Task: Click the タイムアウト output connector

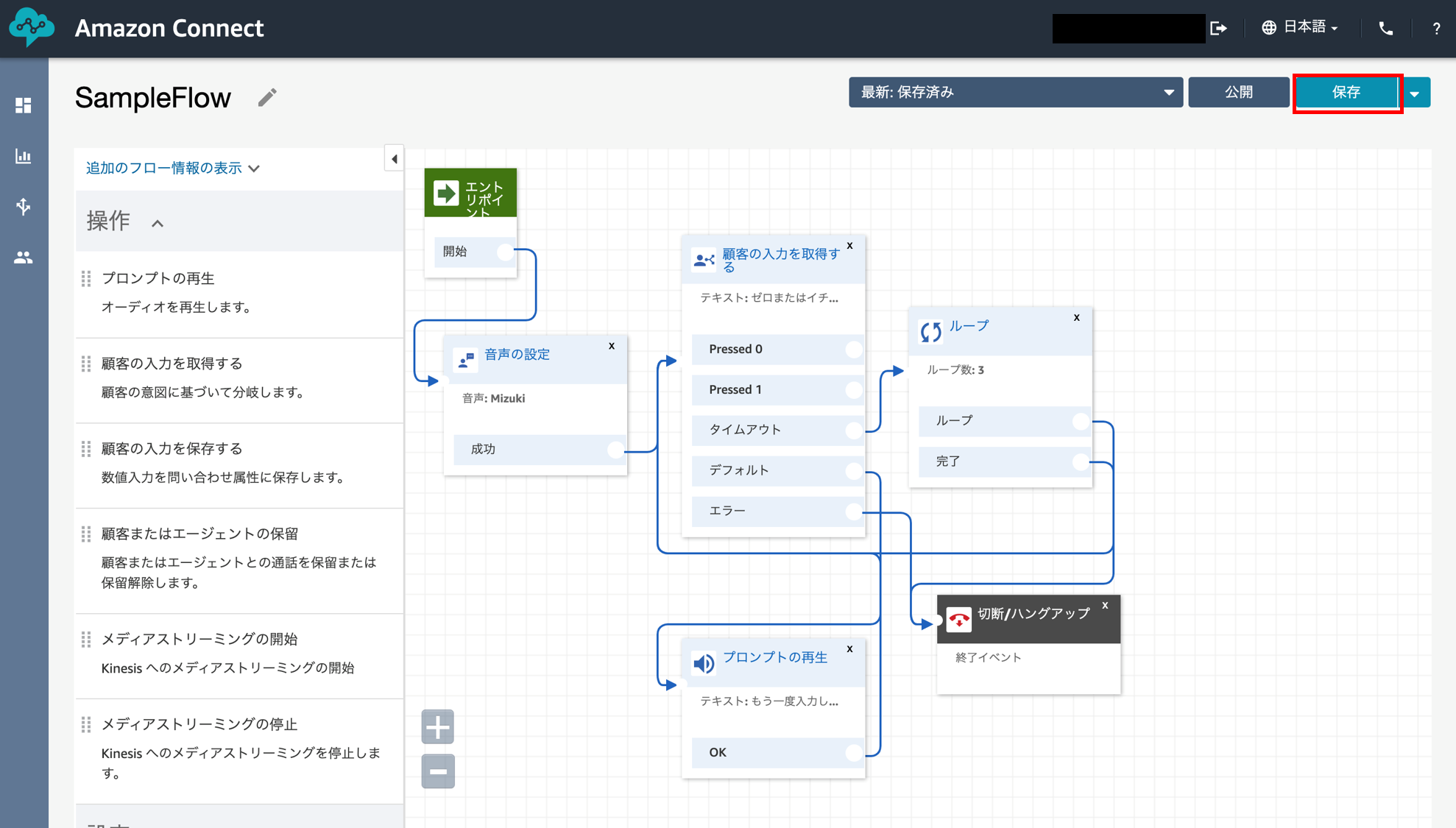Action: point(853,431)
